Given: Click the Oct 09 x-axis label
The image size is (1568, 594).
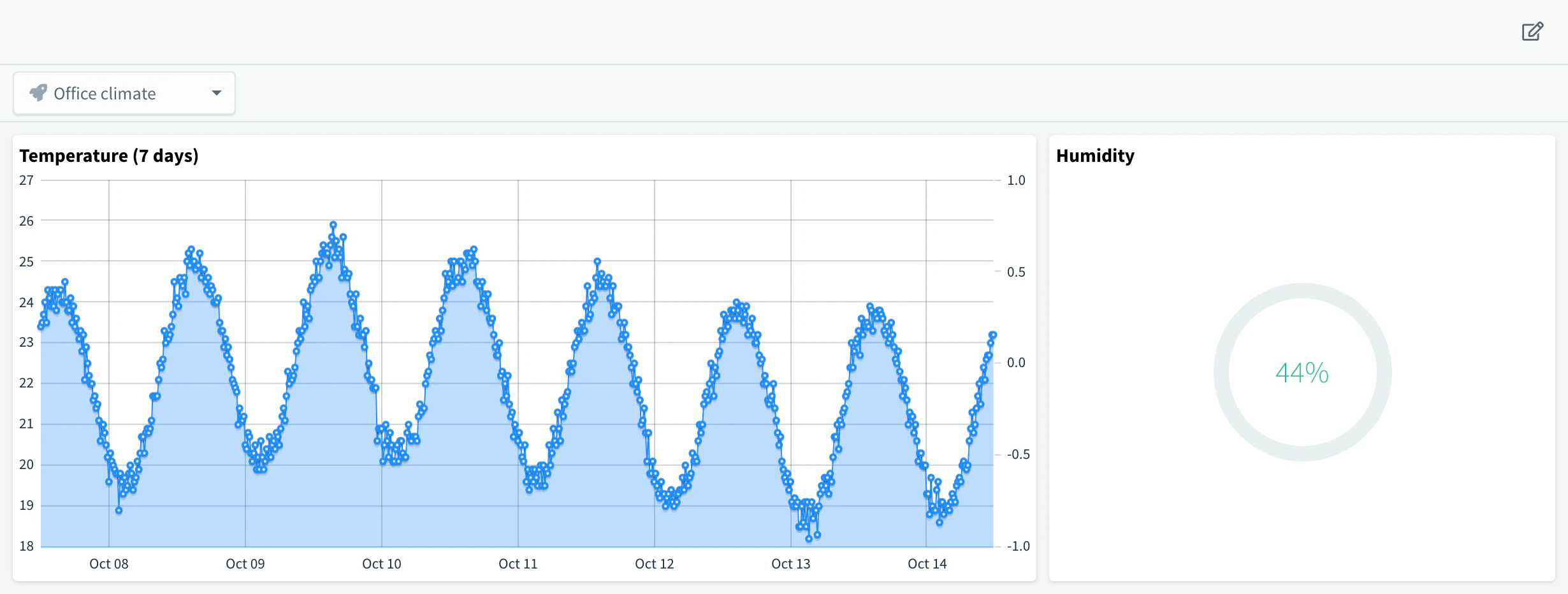Looking at the screenshot, I should coord(245,563).
